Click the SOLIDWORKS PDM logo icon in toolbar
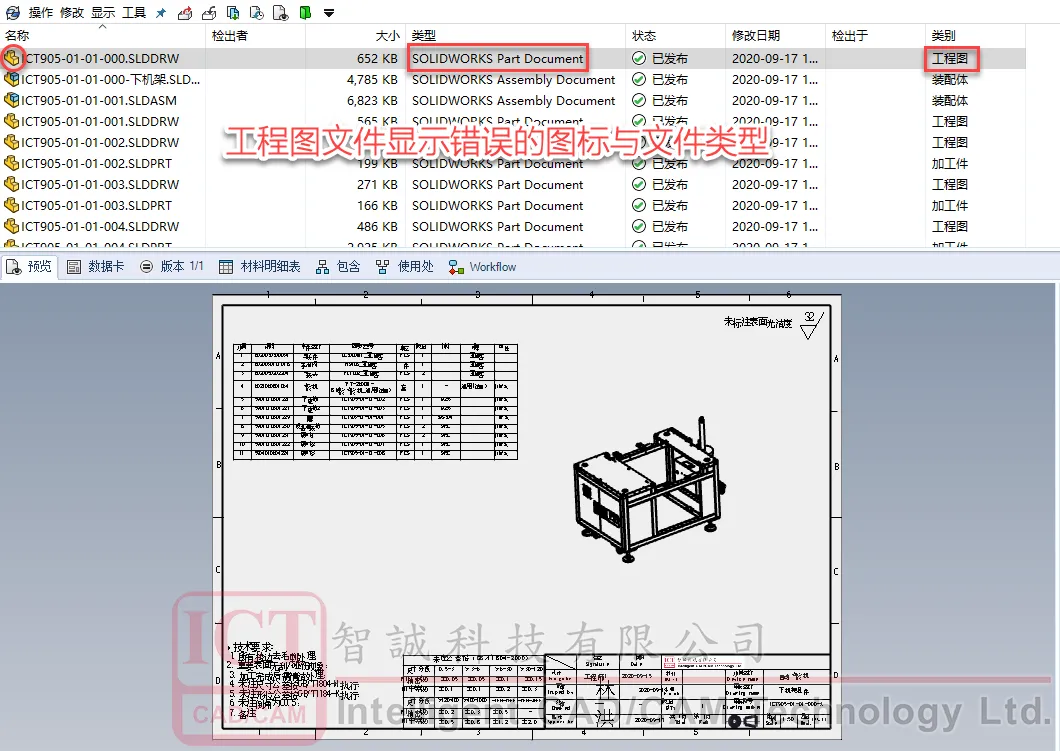This screenshot has width=1060, height=751. tap(12, 12)
